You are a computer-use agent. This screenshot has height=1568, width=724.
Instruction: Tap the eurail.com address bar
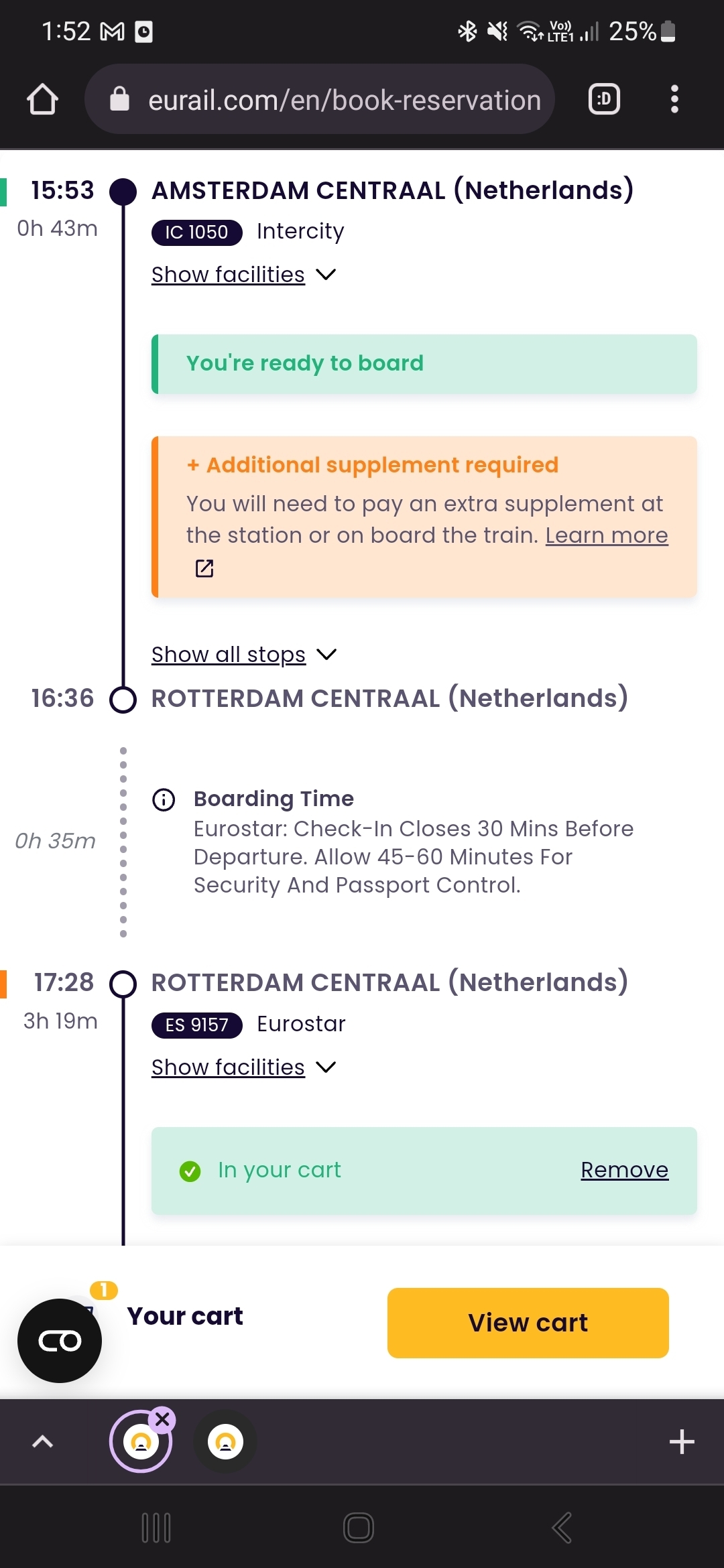[x=320, y=99]
